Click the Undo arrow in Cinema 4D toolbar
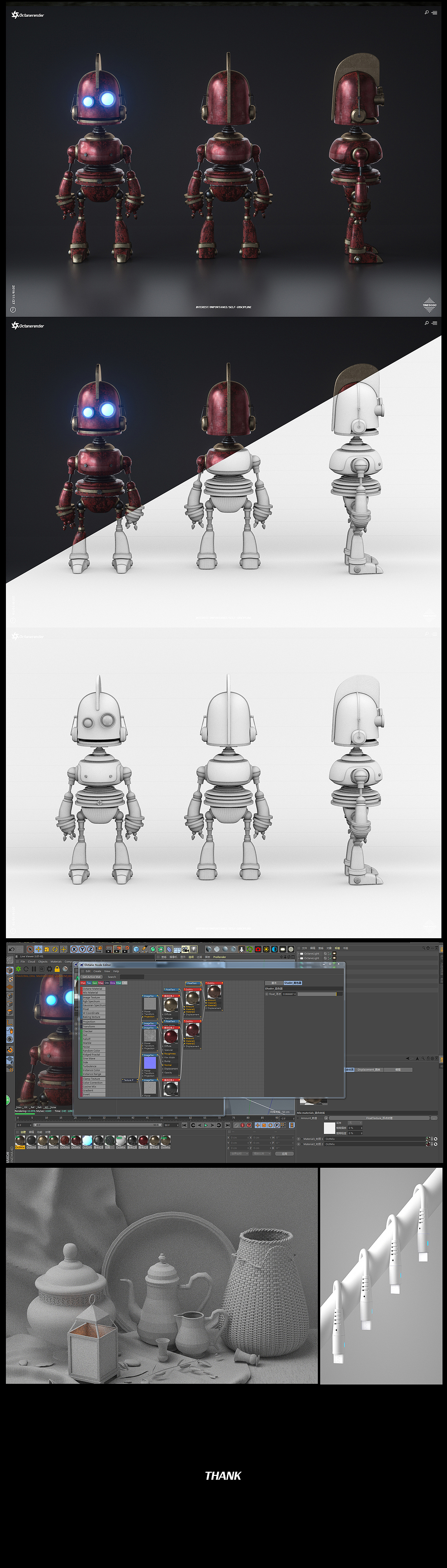The width and height of the screenshot is (447, 1568). (x=12, y=949)
